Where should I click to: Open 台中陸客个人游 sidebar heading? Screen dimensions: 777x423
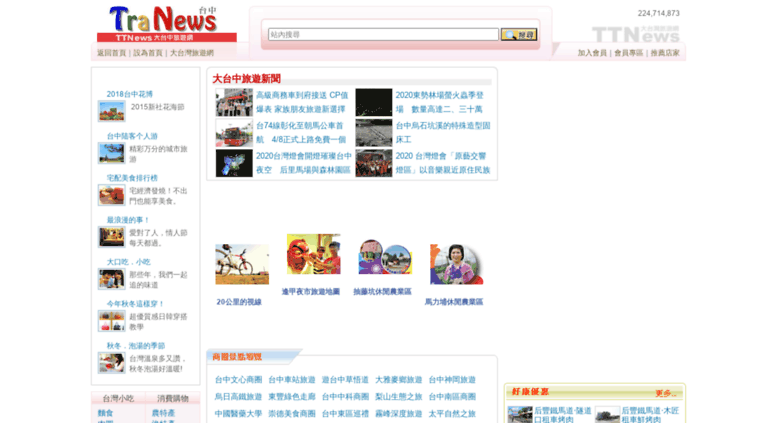pyautogui.click(x=132, y=136)
